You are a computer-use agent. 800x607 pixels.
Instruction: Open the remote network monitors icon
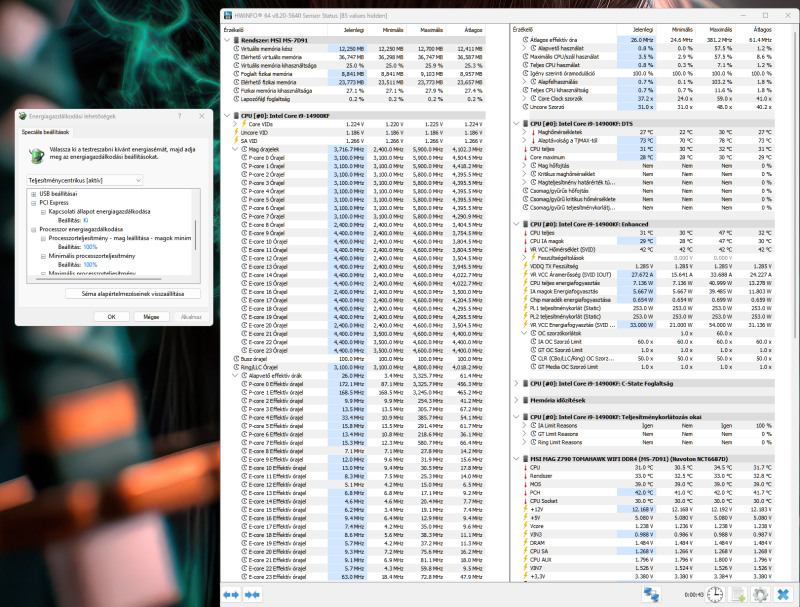pyautogui.click(x=651, y=594)
